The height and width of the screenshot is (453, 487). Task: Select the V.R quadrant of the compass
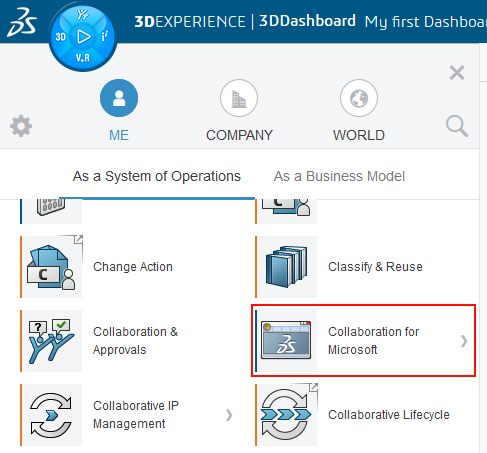pyautogui.click(x=83, y=58)
